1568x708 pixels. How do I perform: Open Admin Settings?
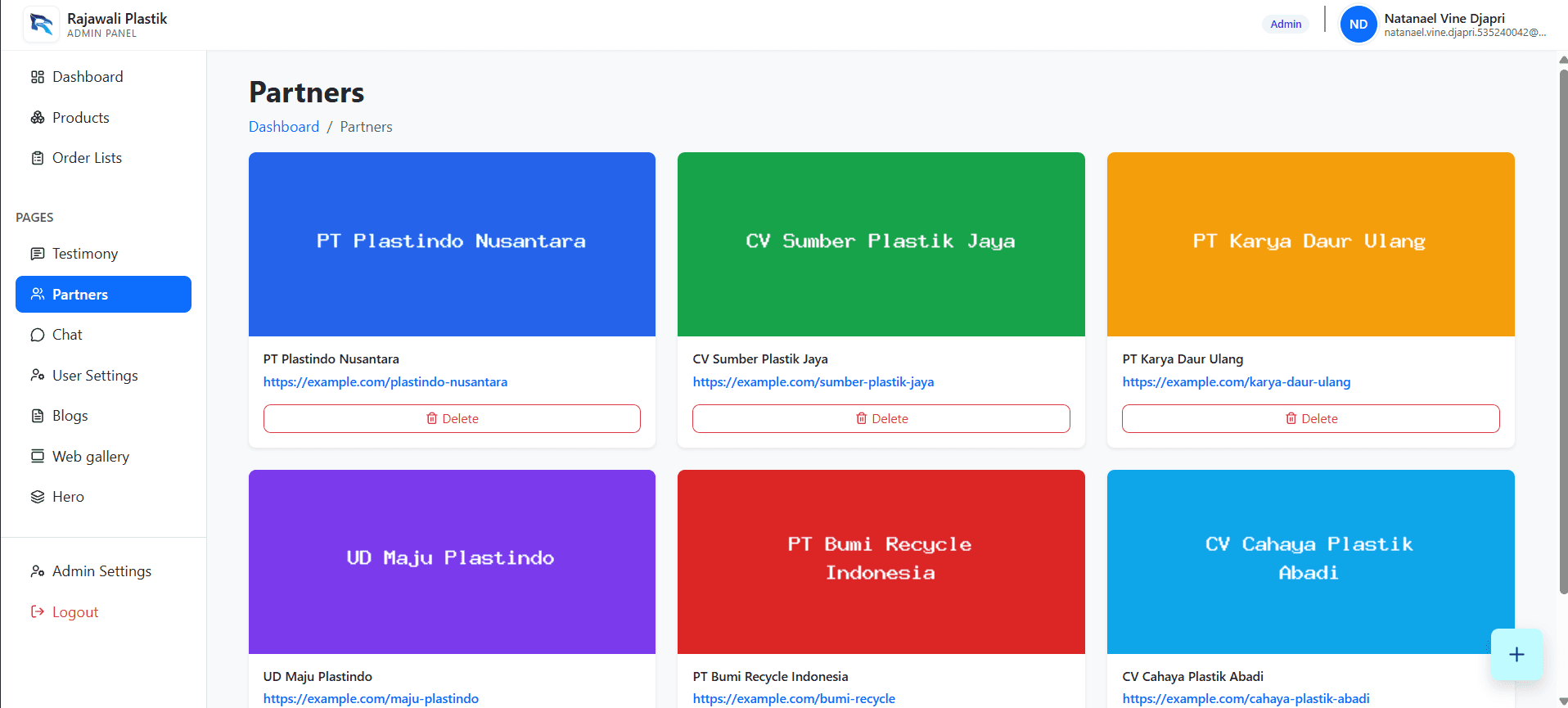tap(103, 571)
